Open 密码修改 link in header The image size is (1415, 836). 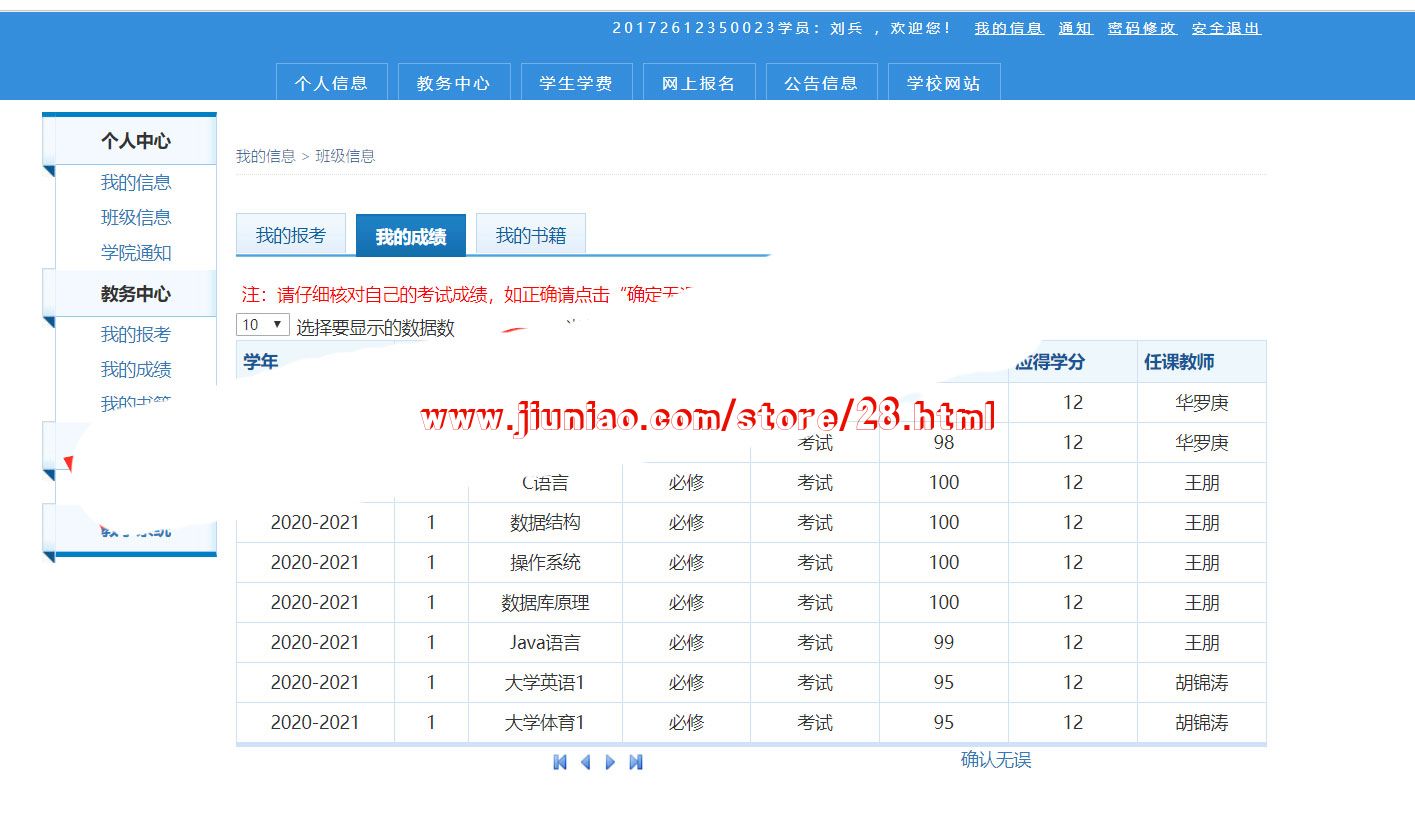pyautogui.click(x=1142, y=28)
